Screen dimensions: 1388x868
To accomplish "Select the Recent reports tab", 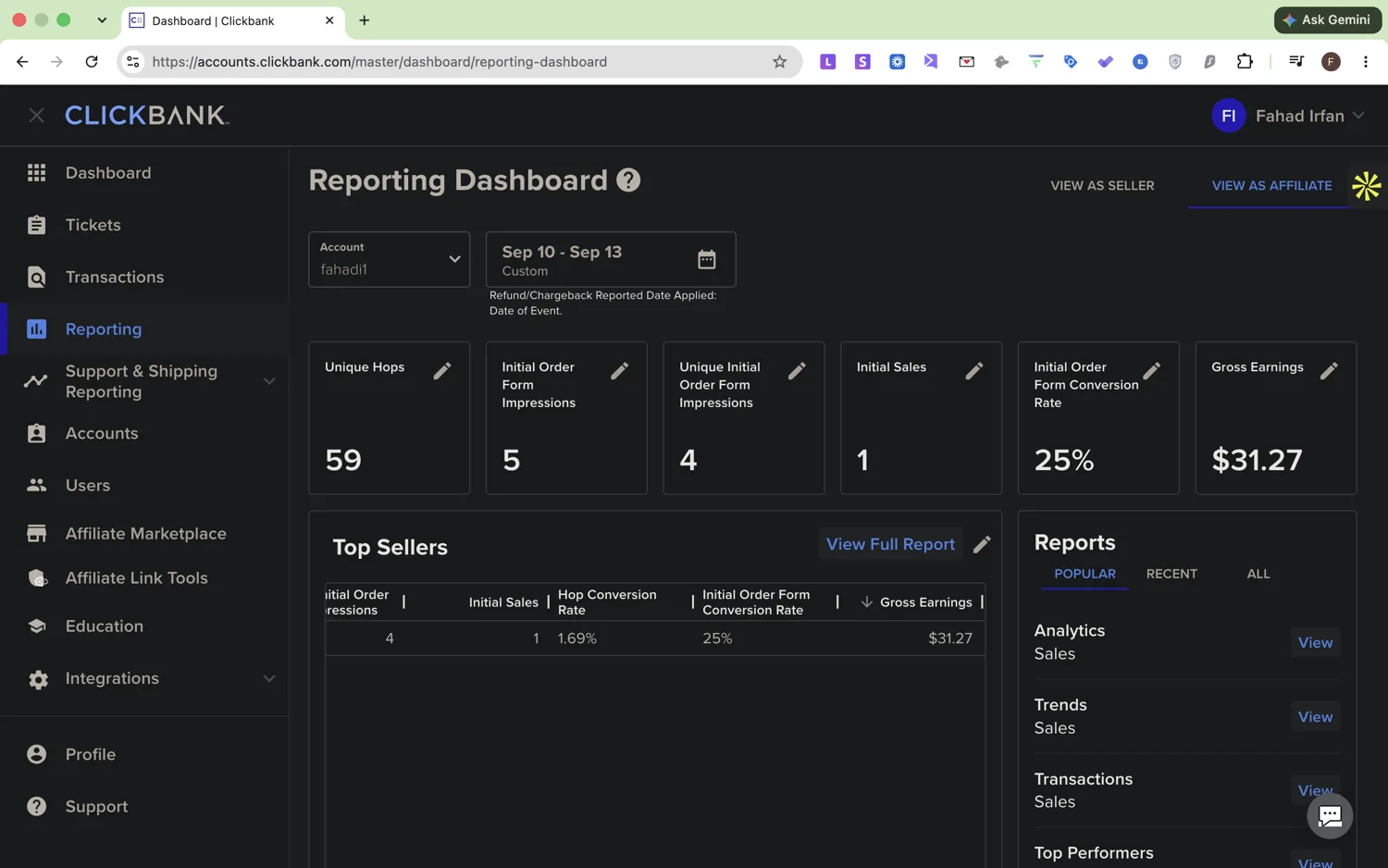I will click(1171, 574).
